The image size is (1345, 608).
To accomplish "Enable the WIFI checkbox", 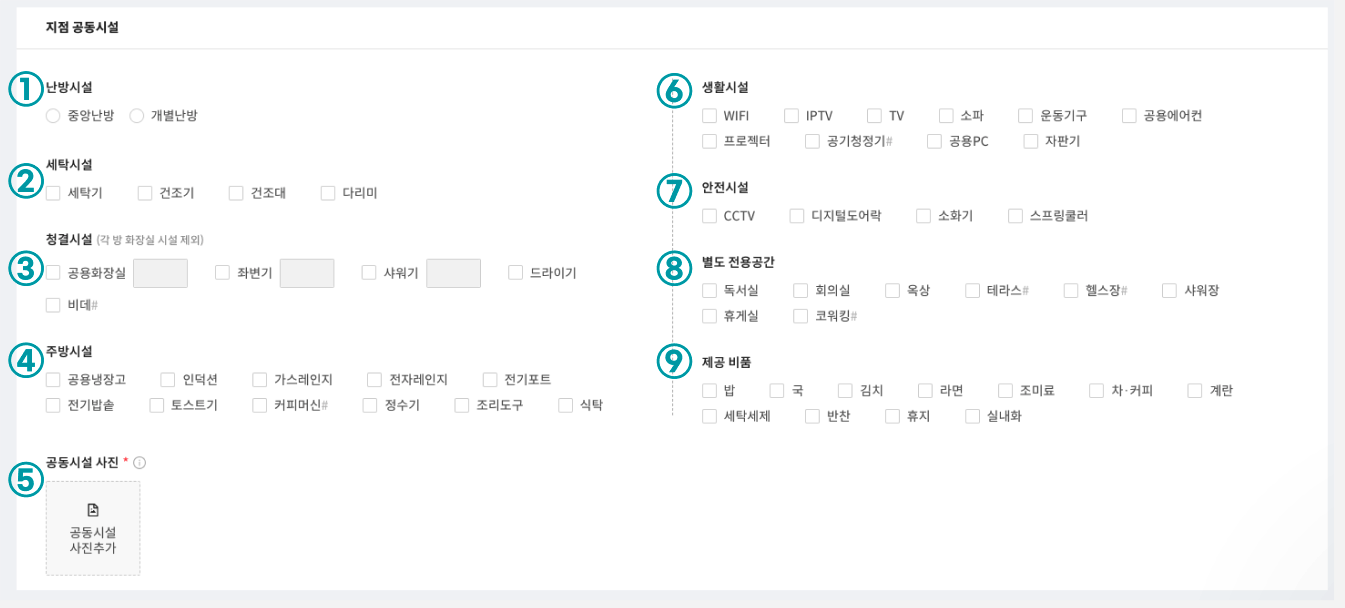I will [709, 116].
